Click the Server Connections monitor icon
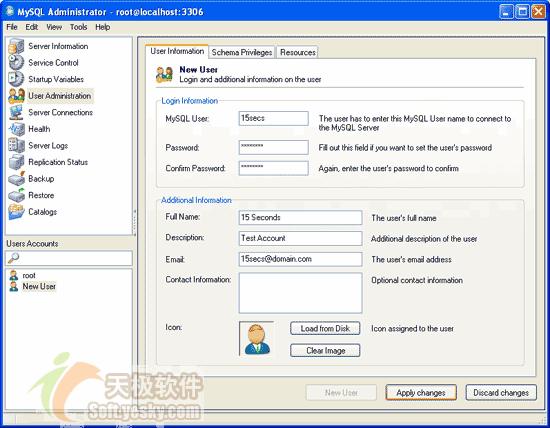 [x=16, y=112]
